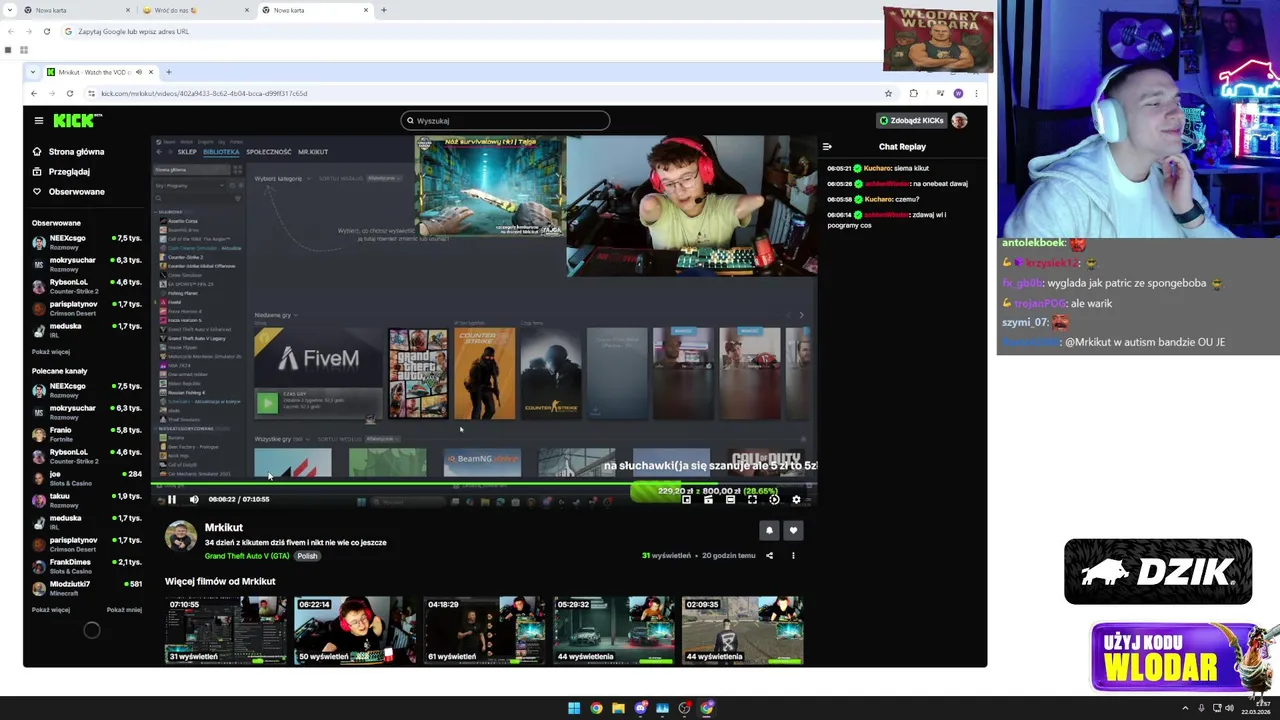Collapse the Chat Replay panel
This screenshot has height=720, width=1280.
pyautogui.click(x=827, y=147)
